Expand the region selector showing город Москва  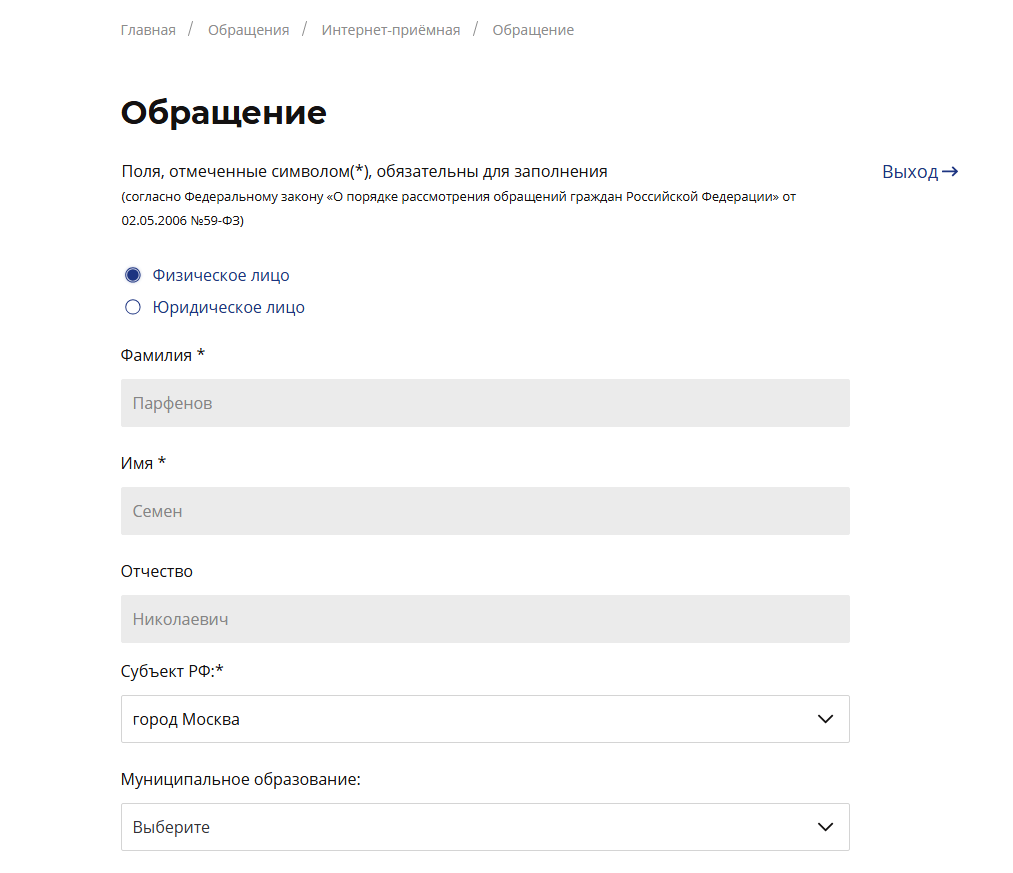tap(485, 718)
